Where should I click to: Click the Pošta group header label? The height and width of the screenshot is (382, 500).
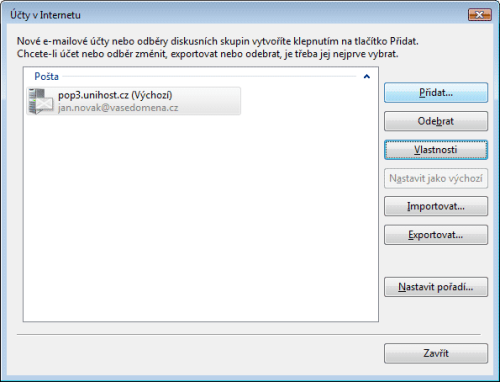[x=46, y=76]
